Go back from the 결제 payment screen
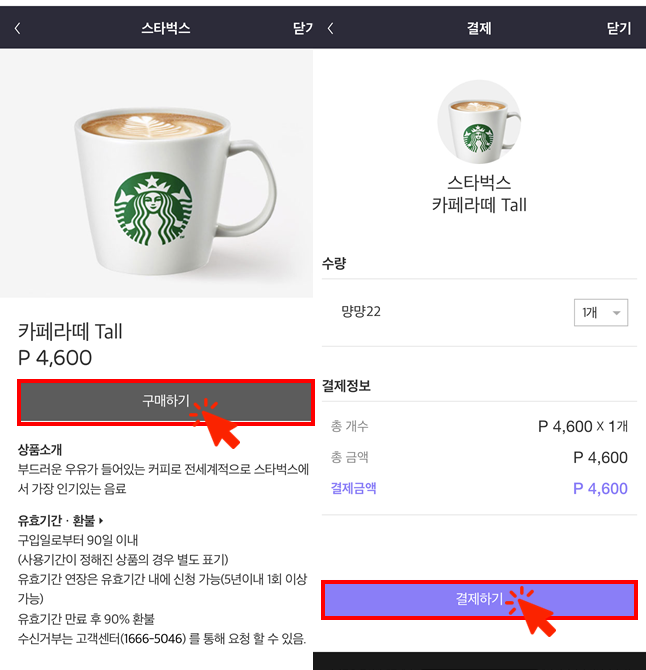 click(330, 29)
